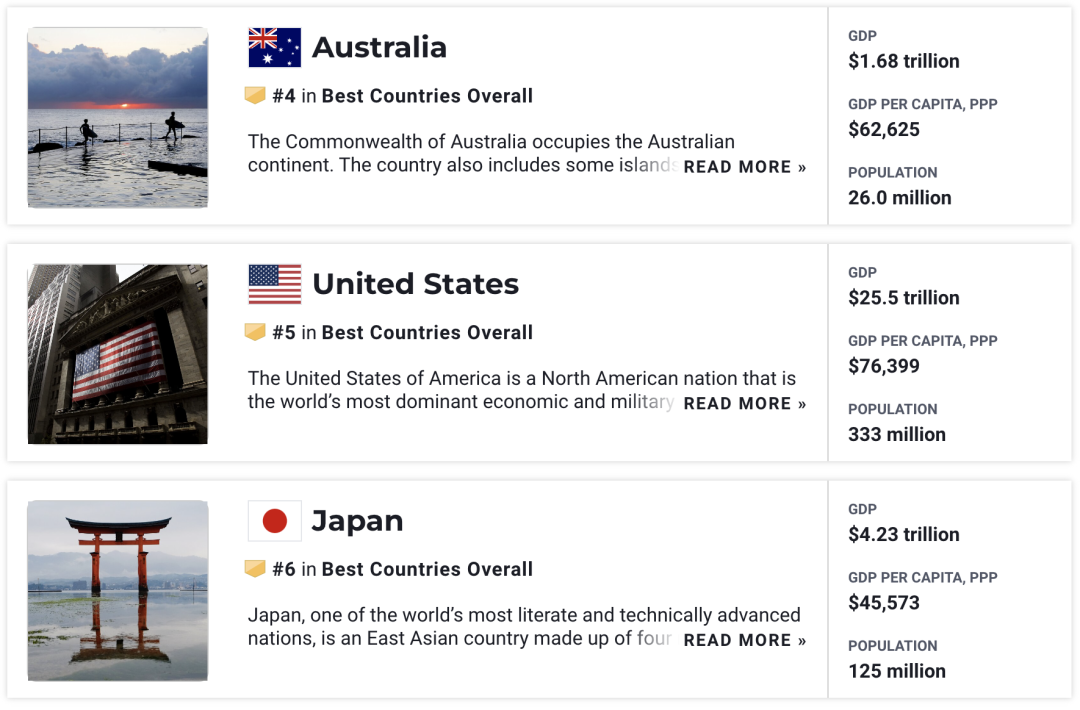Screen dimensions: 1080x710
Task: Click the Australia flag icon
Action: pos(274,47)
